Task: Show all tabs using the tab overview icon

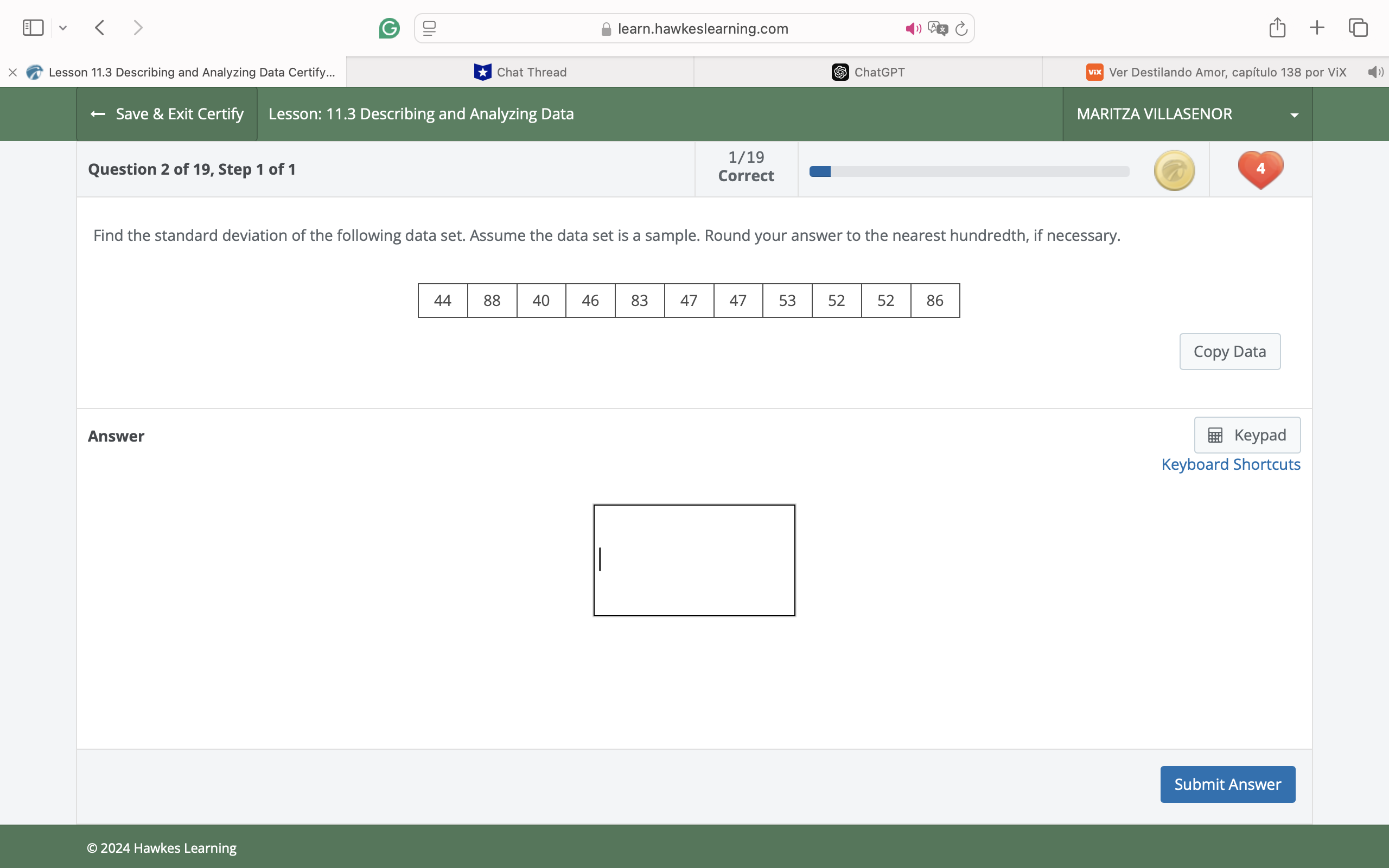Action: click(1358, 27)
